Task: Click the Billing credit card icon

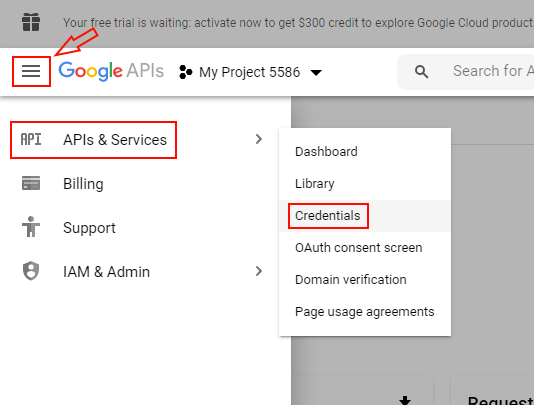Action: pyautogui.click(x=31, y=183)
